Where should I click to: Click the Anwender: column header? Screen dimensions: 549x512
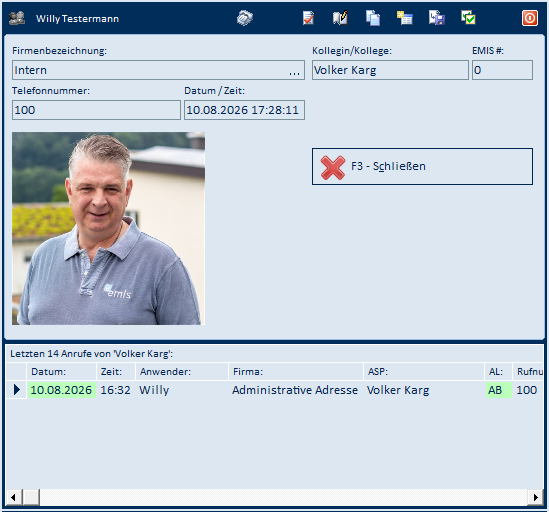click(x=182, y=372)
